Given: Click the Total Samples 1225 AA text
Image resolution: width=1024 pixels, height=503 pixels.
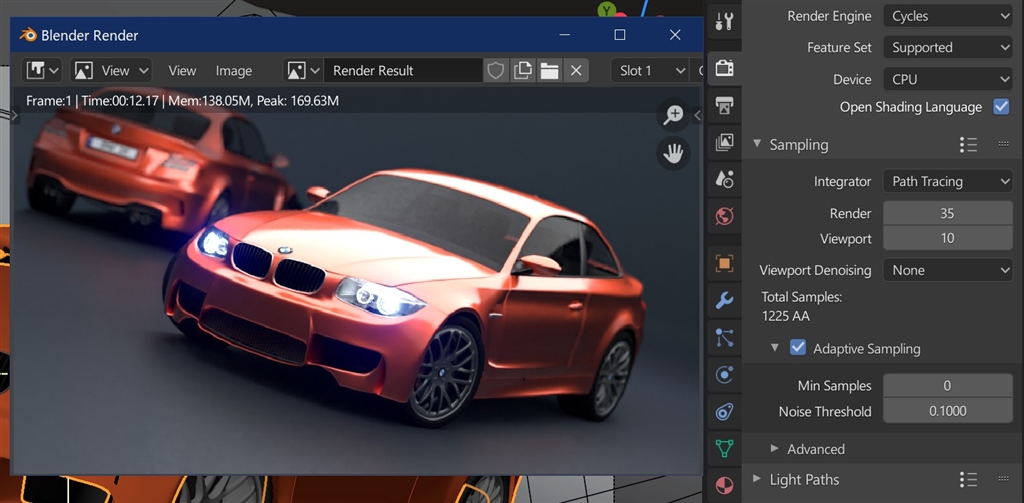Looking at the screenshot, I should tap(801, 307).
